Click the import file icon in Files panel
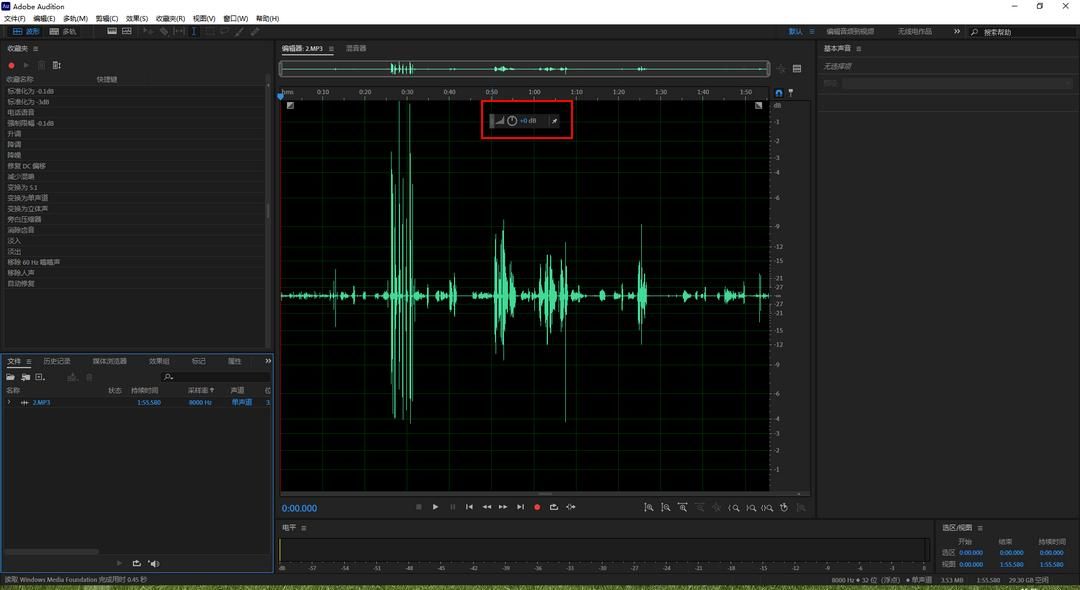The image size is (1080, 590). pos(25,377)
